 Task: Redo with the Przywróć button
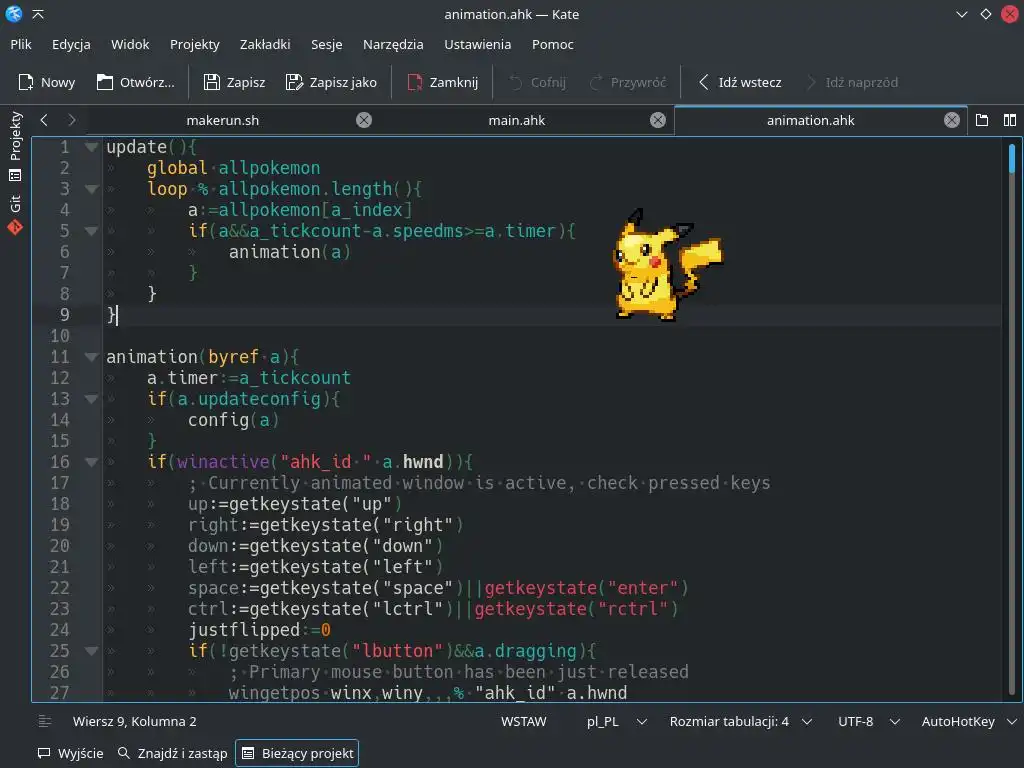click(x=628, y=82)
